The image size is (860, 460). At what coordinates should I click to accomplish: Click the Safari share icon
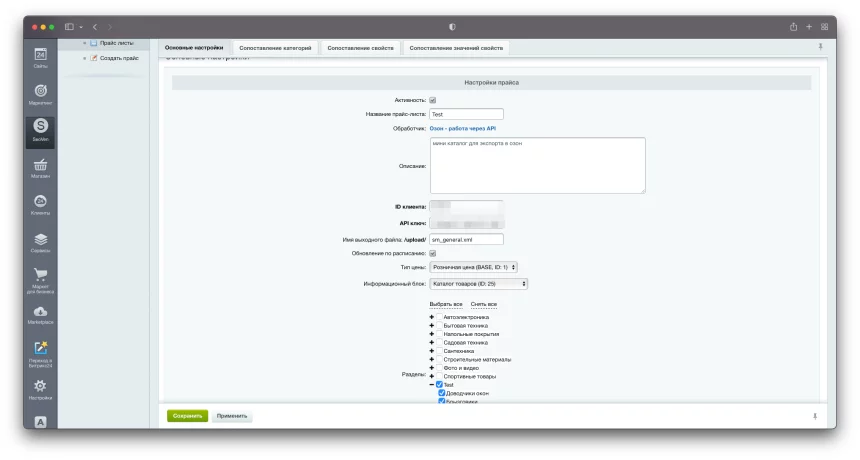[x=793, y=27]
